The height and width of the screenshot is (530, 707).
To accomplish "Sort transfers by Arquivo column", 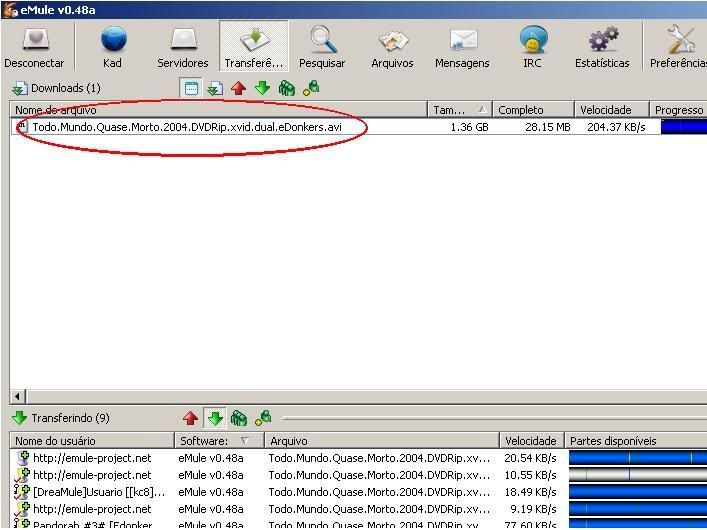I will click(382, 441).
